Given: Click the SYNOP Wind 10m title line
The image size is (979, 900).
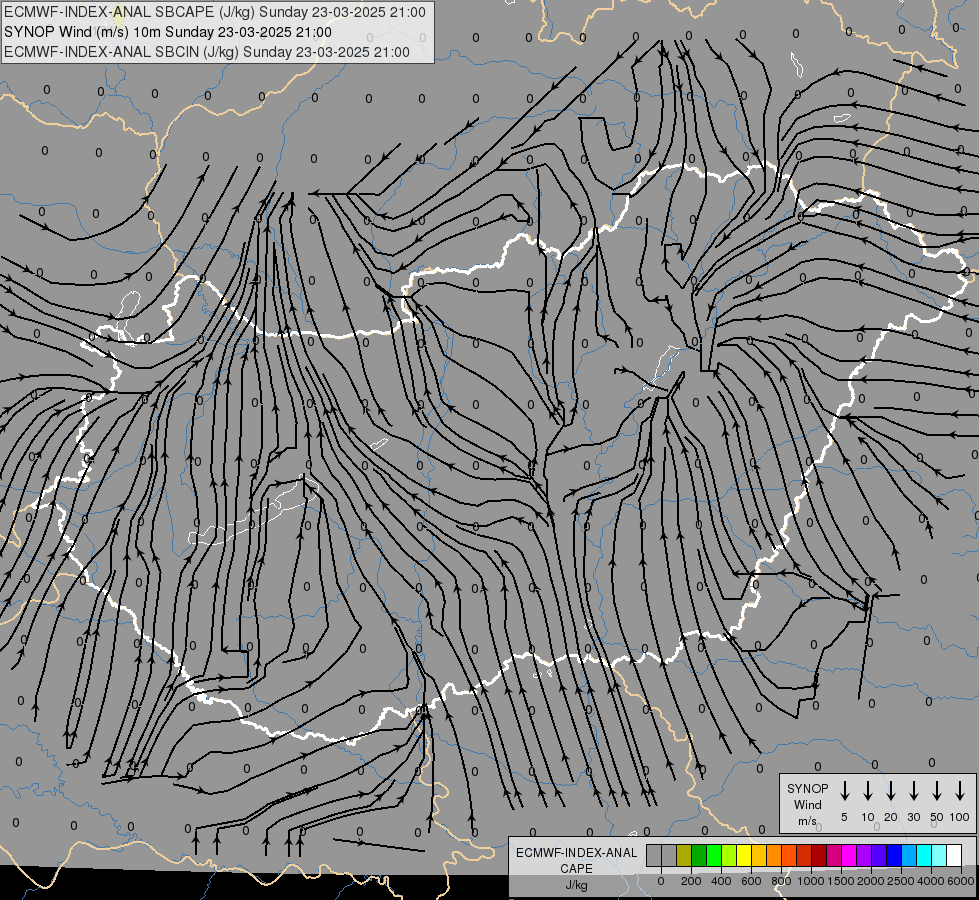Looking at the screenshot, I should (168, 32).
